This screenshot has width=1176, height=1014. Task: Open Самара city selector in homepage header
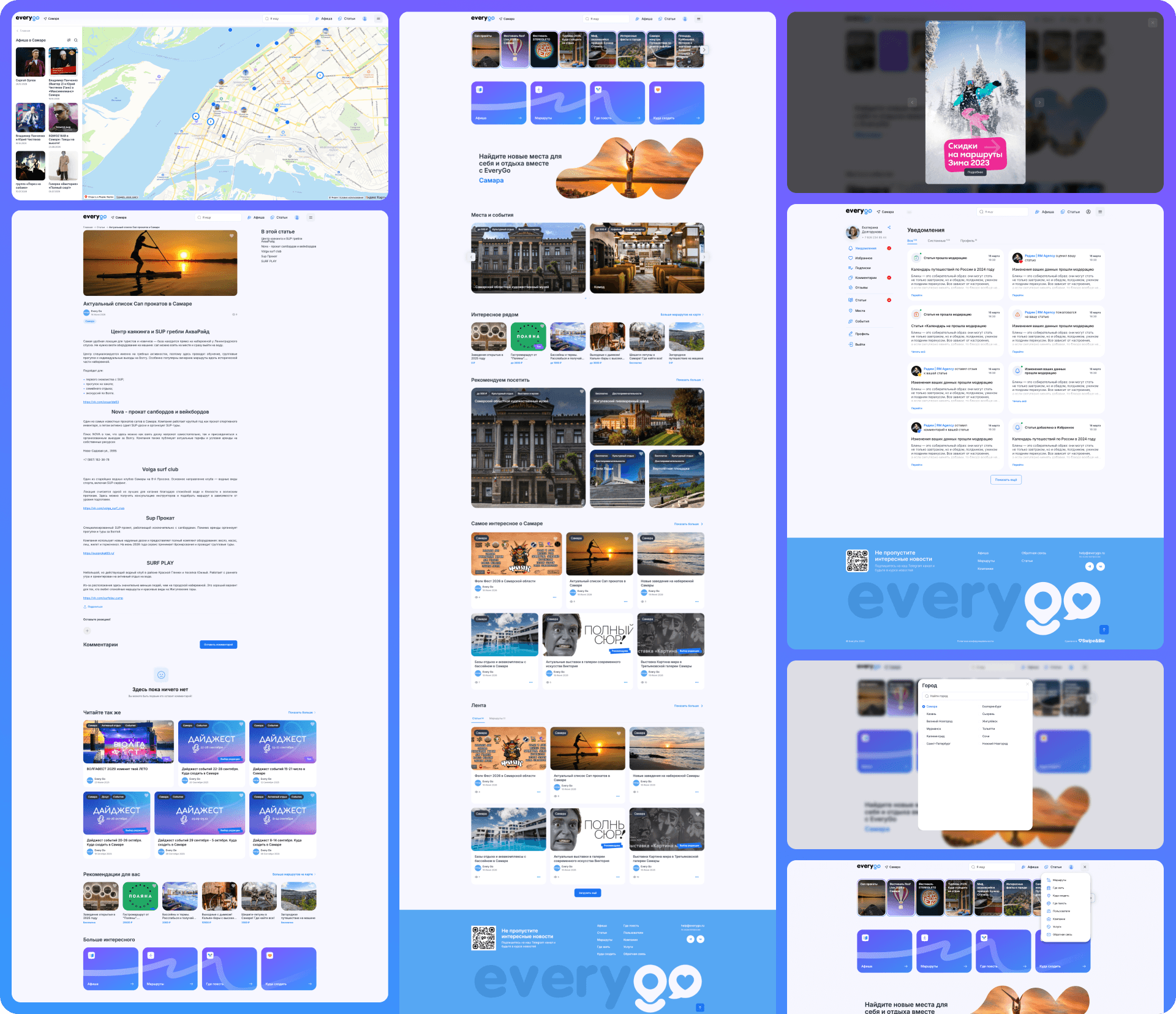tap(507, 19)
